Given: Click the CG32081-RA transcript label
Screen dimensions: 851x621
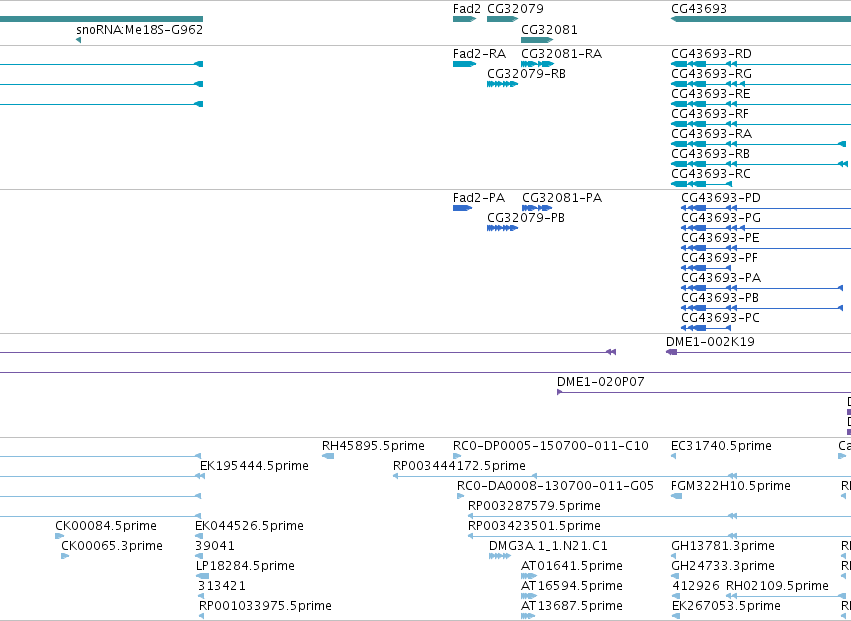Looking at the screenshot, I should click(x=561, y=54).
